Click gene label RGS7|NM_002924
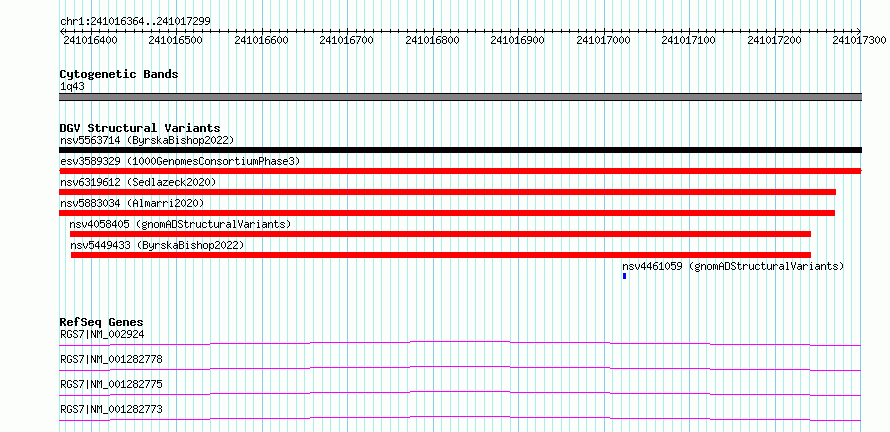Viewport: 890px width, 432px height. 102,334
